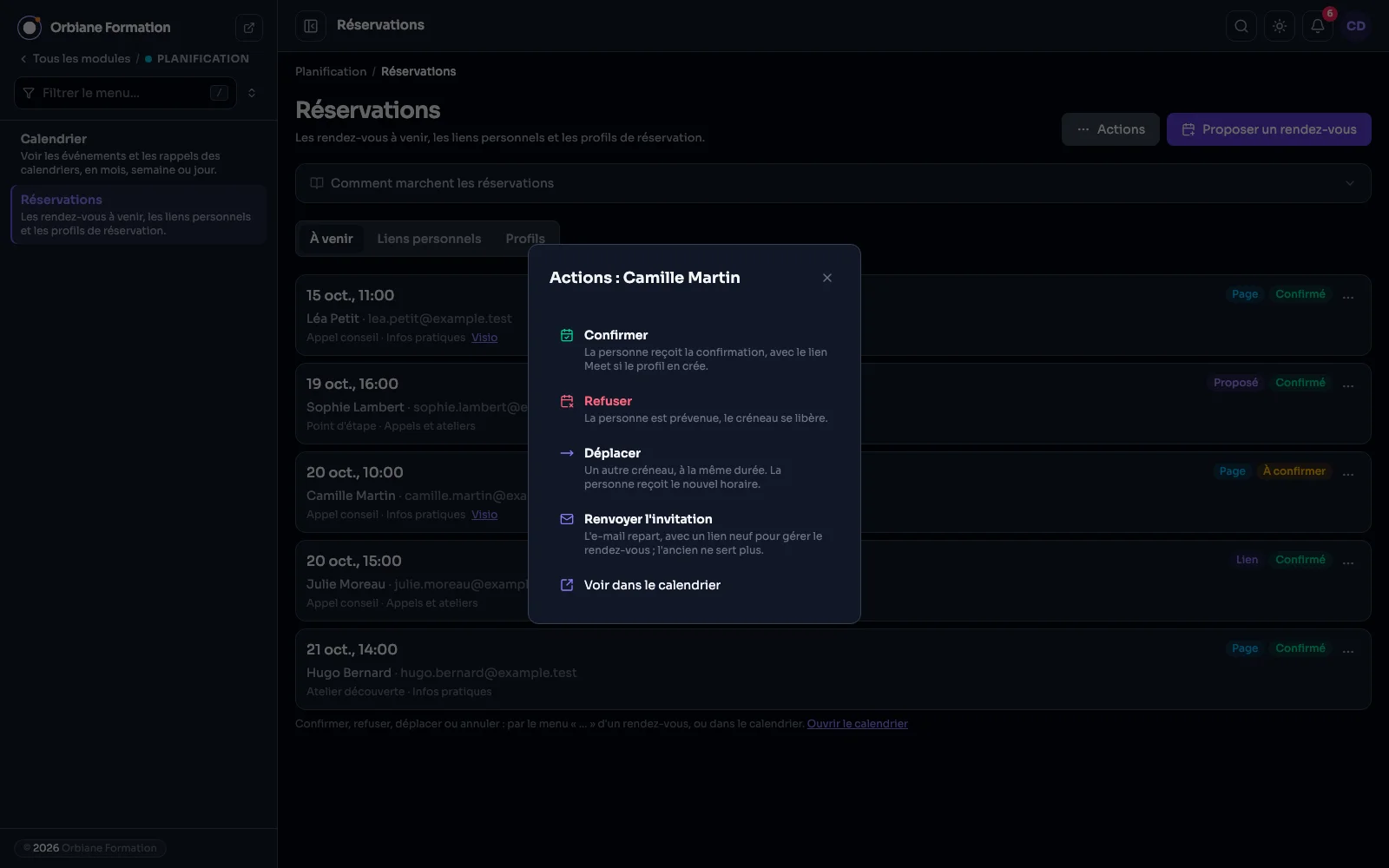Click Planification in the breadcrumb

point(331,71)
